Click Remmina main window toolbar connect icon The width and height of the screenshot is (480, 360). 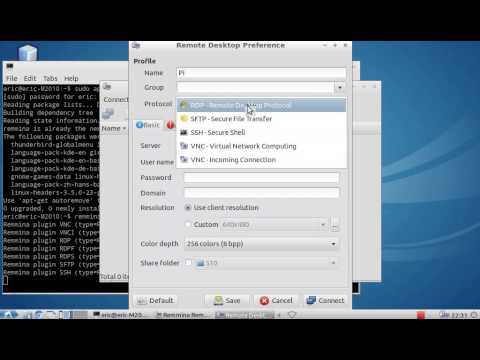tap(108, 113)
